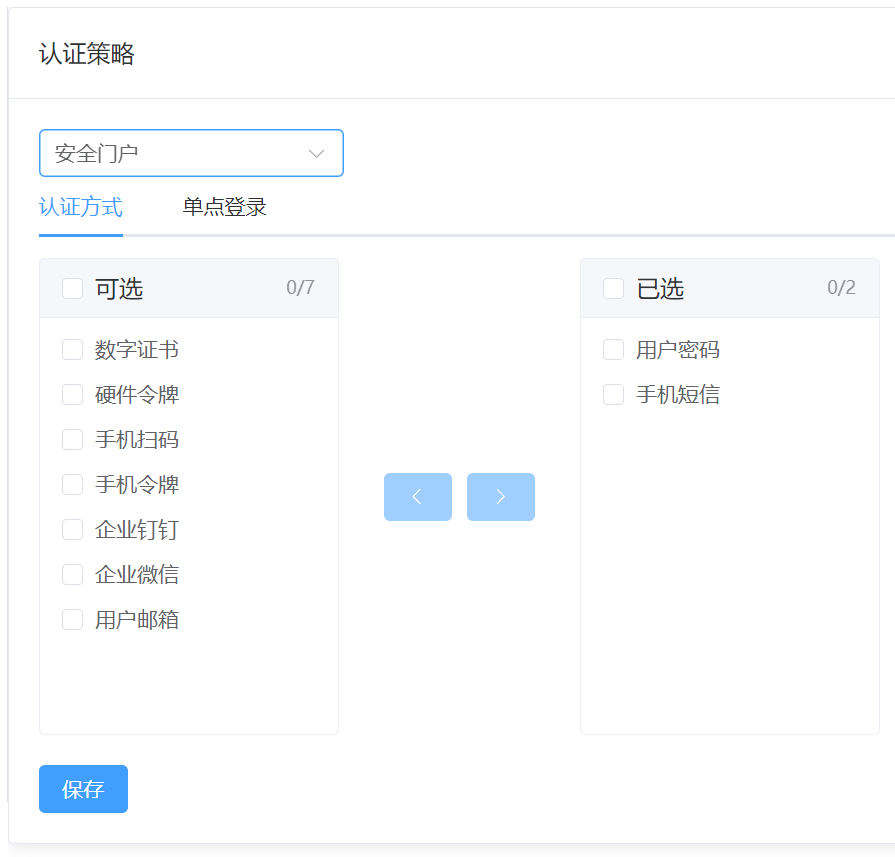Check the 企业微信 option

[71, 574]
